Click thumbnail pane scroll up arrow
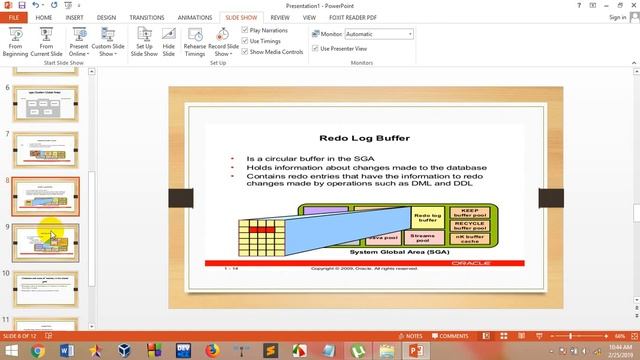640x360 pixels. [92, 71]
